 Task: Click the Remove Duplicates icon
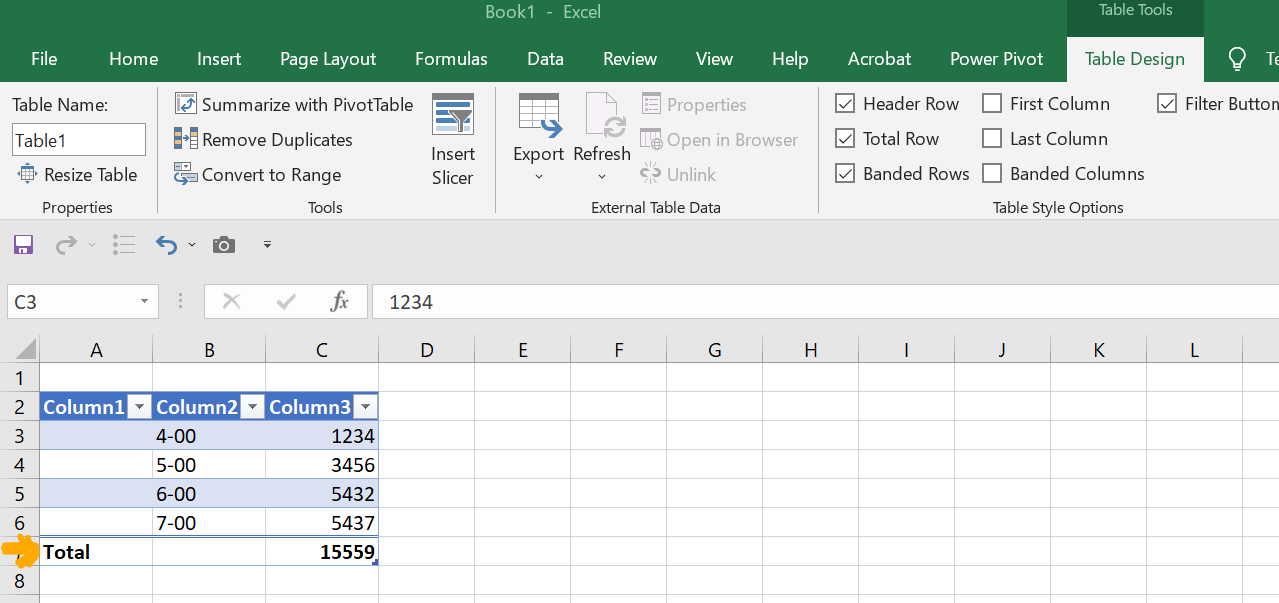click(x=186, y=139)
